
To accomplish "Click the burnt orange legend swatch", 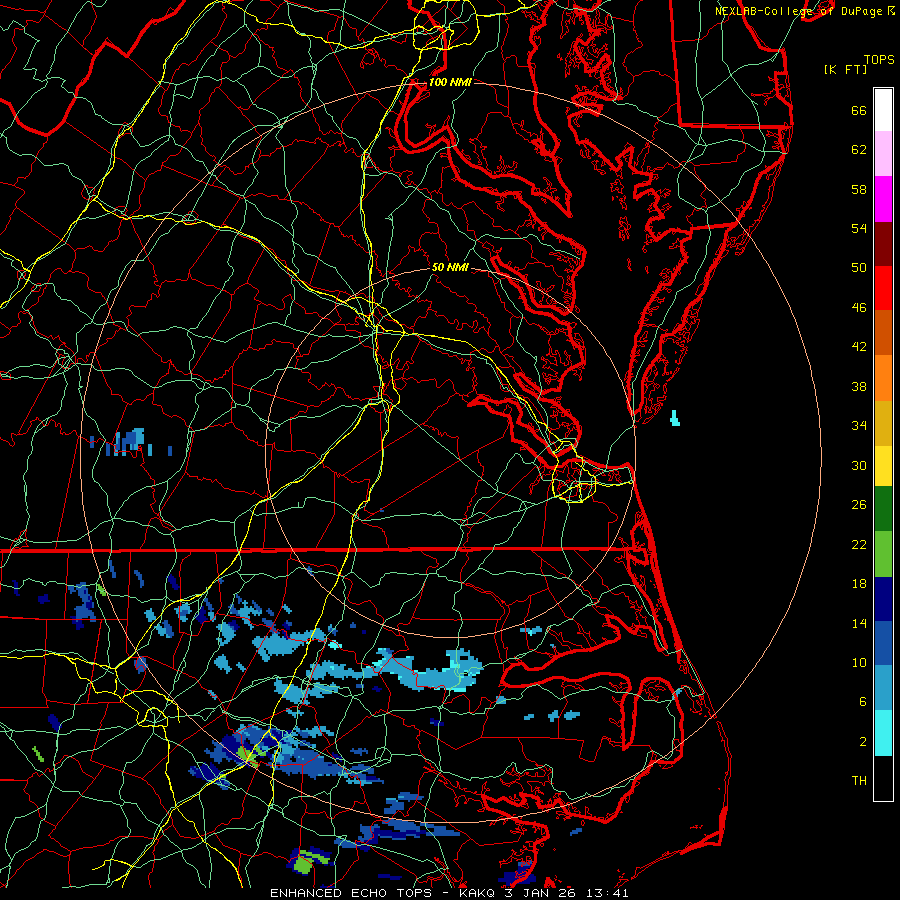I will pos(883,333).
